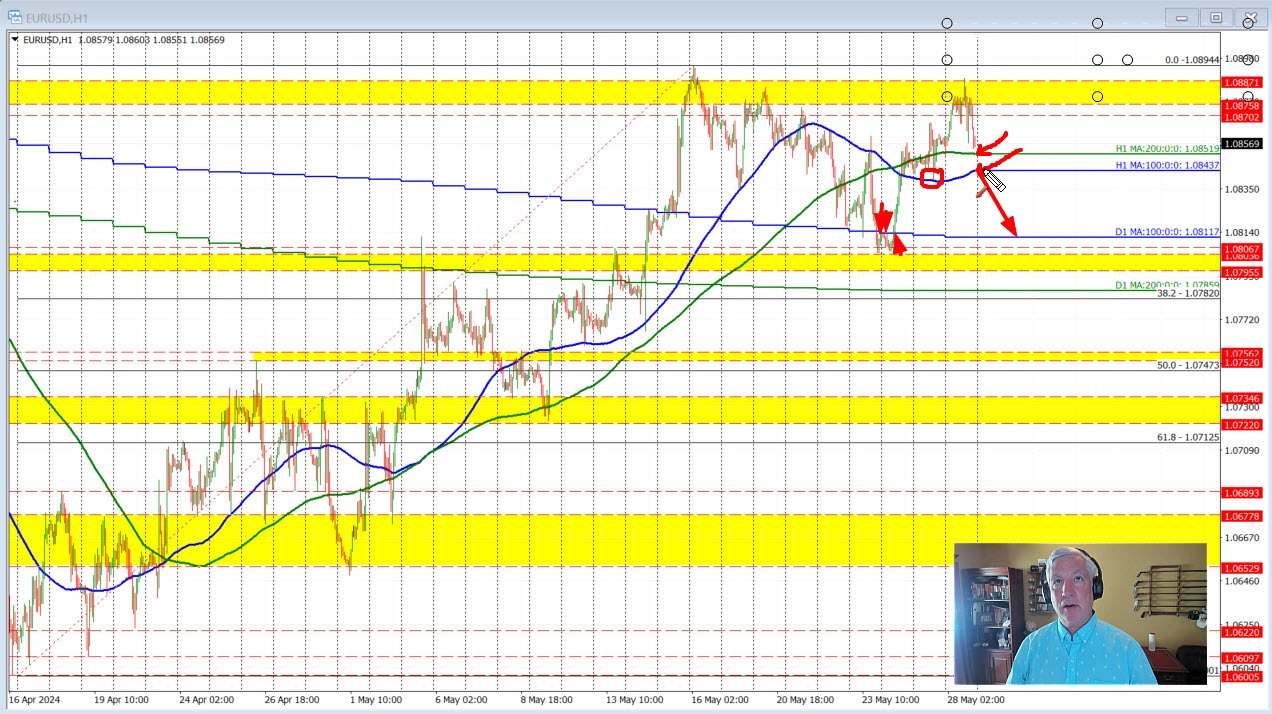1272x714 pixels.
Task: Click the 16 Apr 2024 time label
Action: click(35, 700)
